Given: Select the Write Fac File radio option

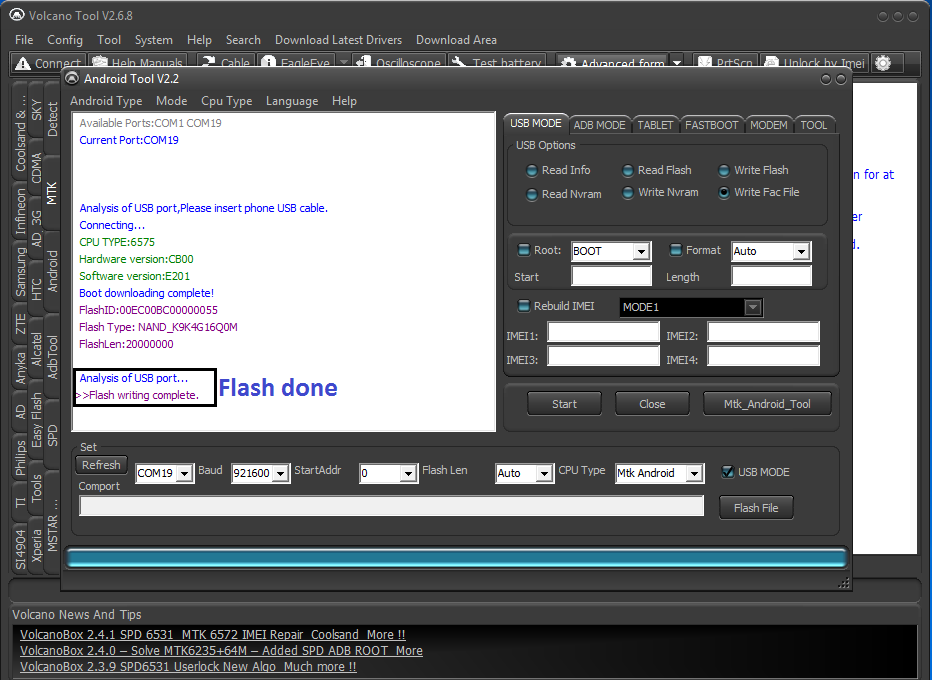Looking at the screenshot, I should tap(724, 193).
